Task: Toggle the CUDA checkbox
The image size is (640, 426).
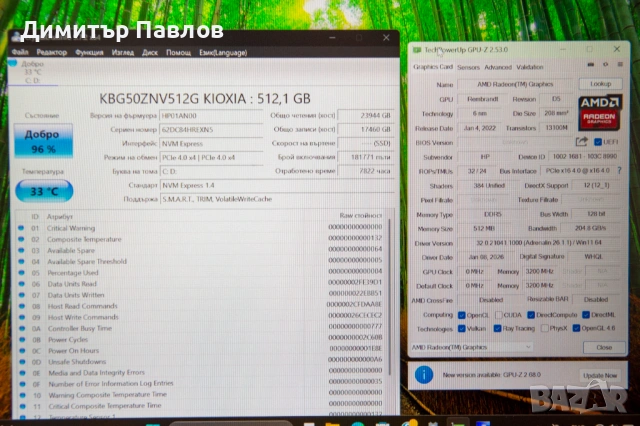Action: click(498, 315)
